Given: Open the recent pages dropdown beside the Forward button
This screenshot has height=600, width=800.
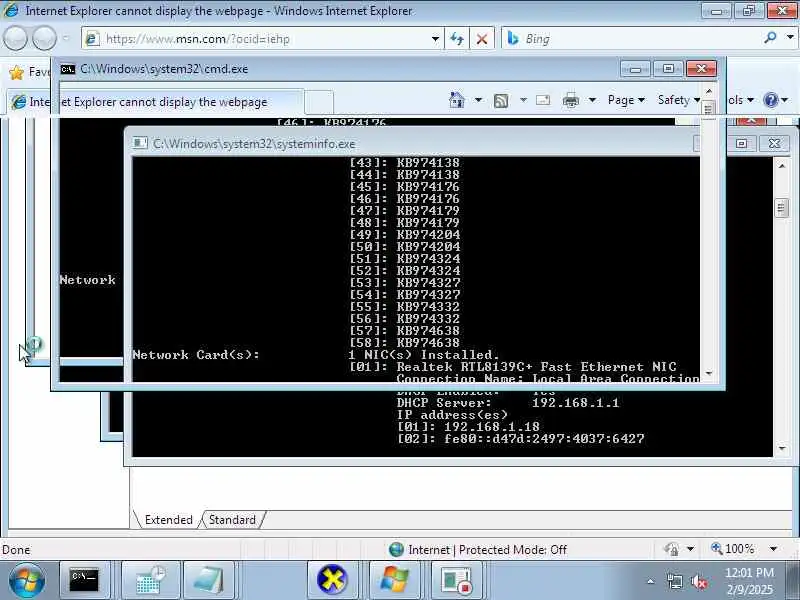Looking at the screenshot, I should pos(66,38).
